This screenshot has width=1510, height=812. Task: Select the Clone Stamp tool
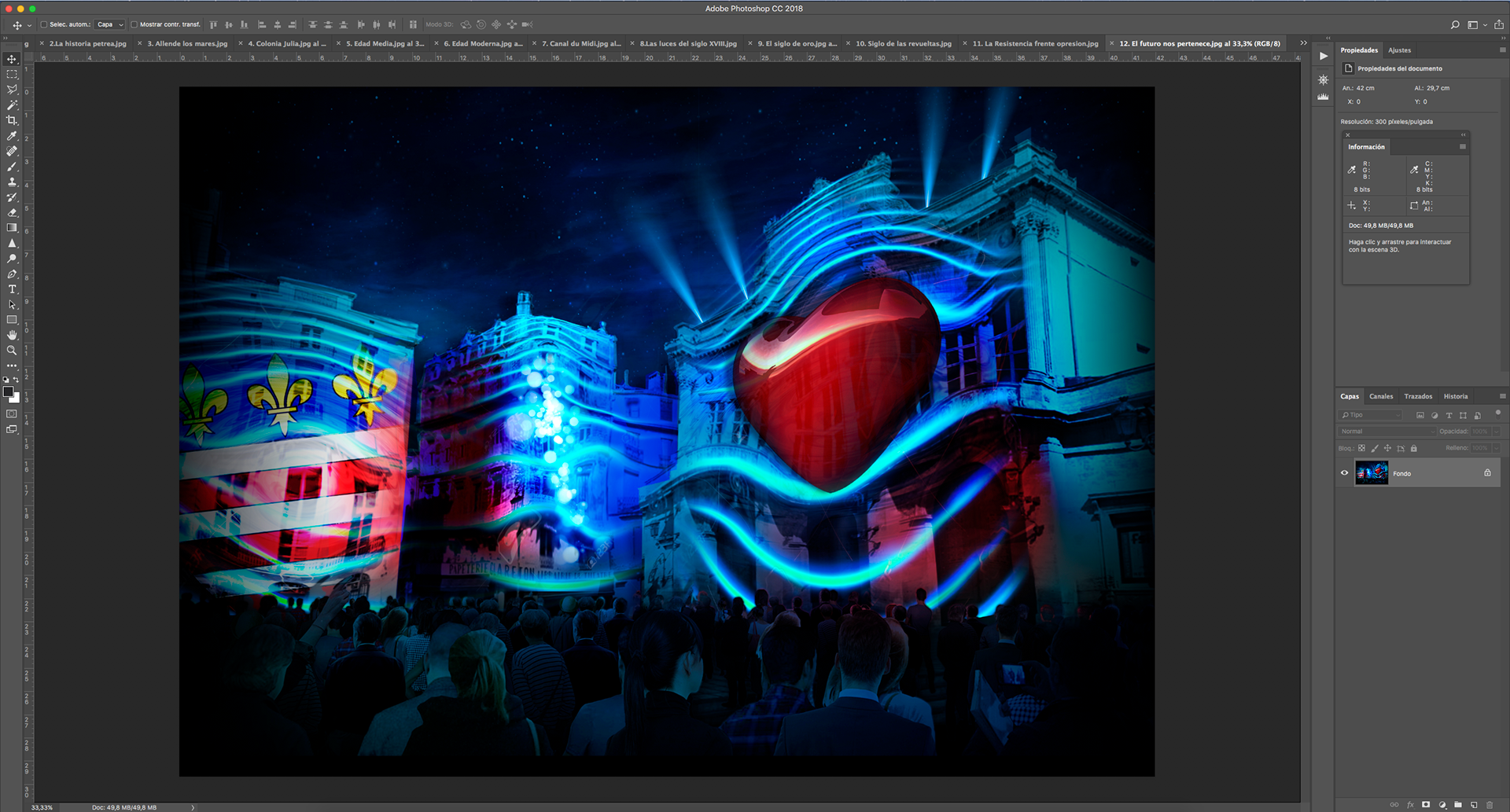tap(12, 182)
